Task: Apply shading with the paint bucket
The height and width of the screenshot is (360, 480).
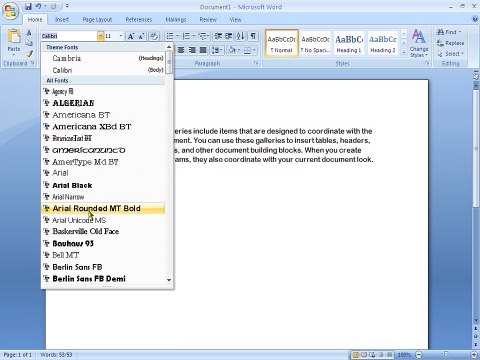Action: tap(232, 50)
